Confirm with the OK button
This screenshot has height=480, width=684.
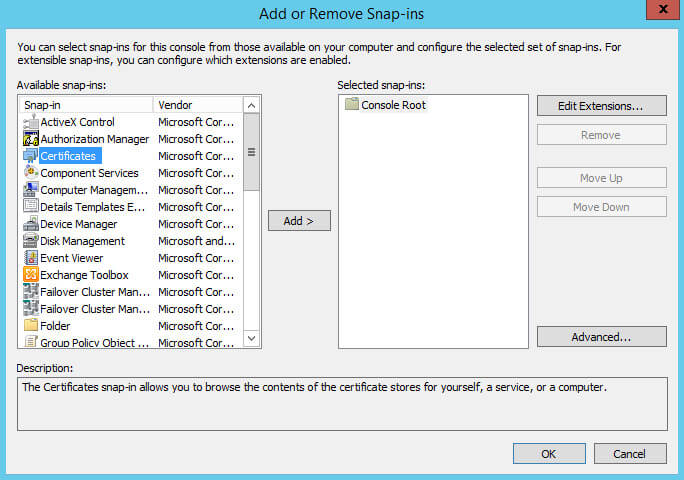[x=549, y=454]
